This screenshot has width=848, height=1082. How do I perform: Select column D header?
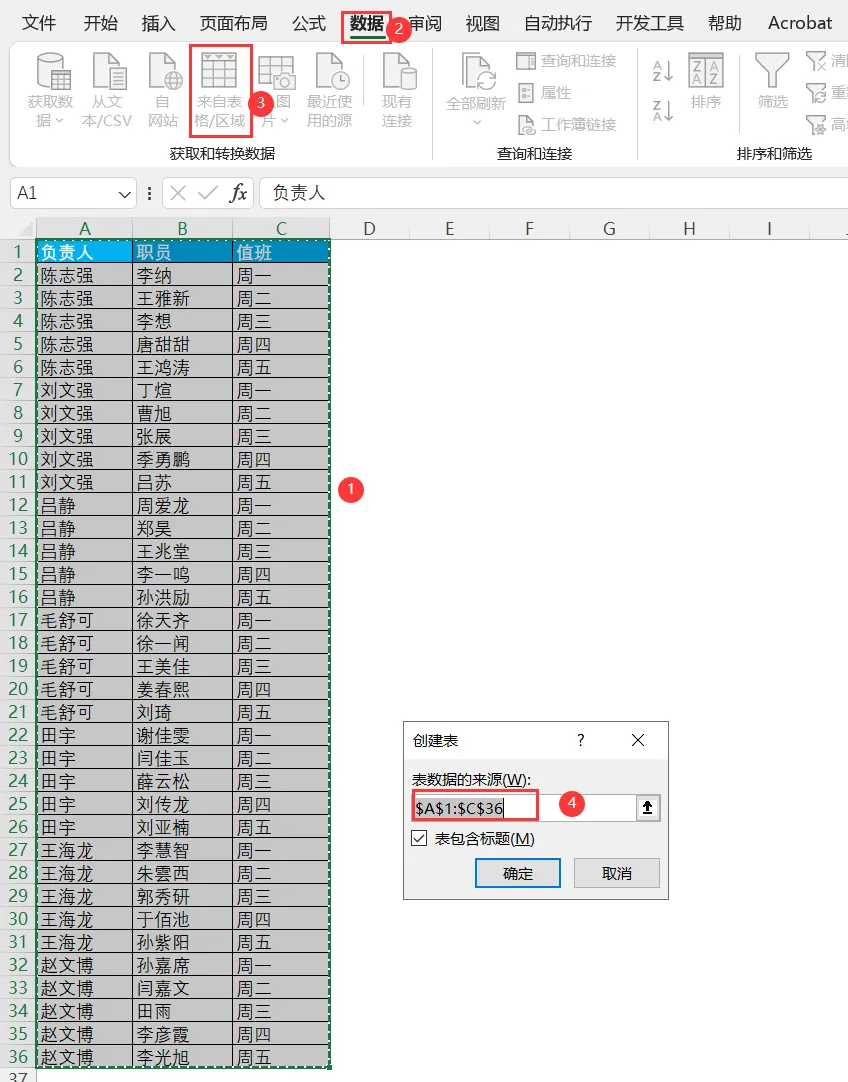pos(369,228)
